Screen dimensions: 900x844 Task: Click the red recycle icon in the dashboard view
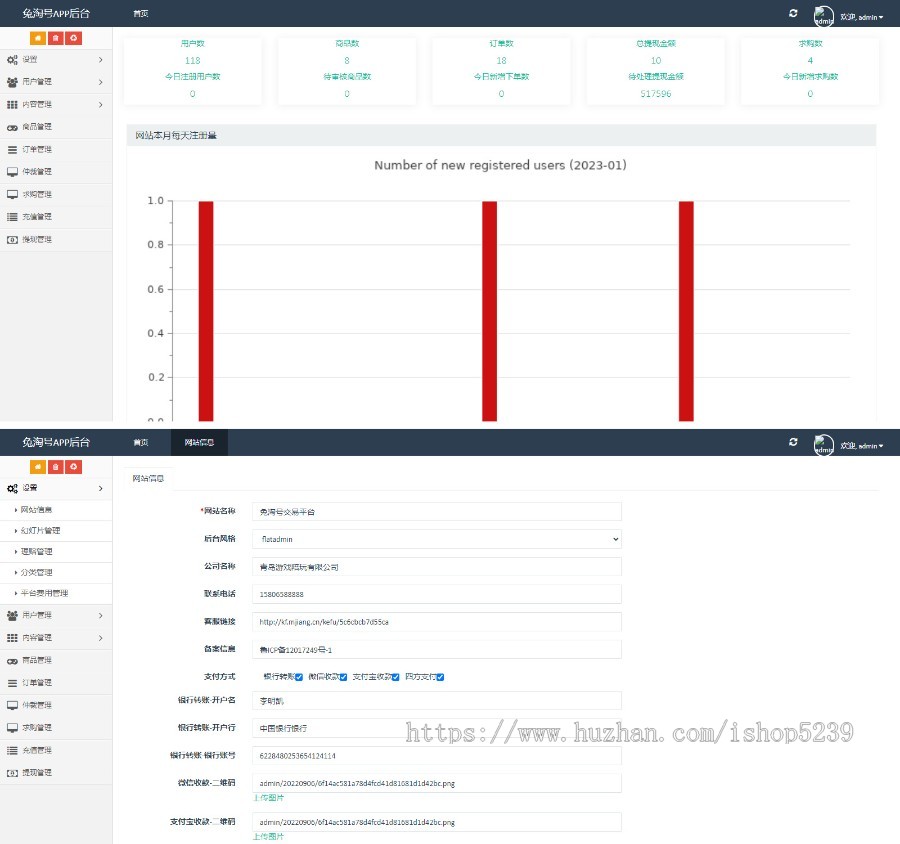coord(73,38)
